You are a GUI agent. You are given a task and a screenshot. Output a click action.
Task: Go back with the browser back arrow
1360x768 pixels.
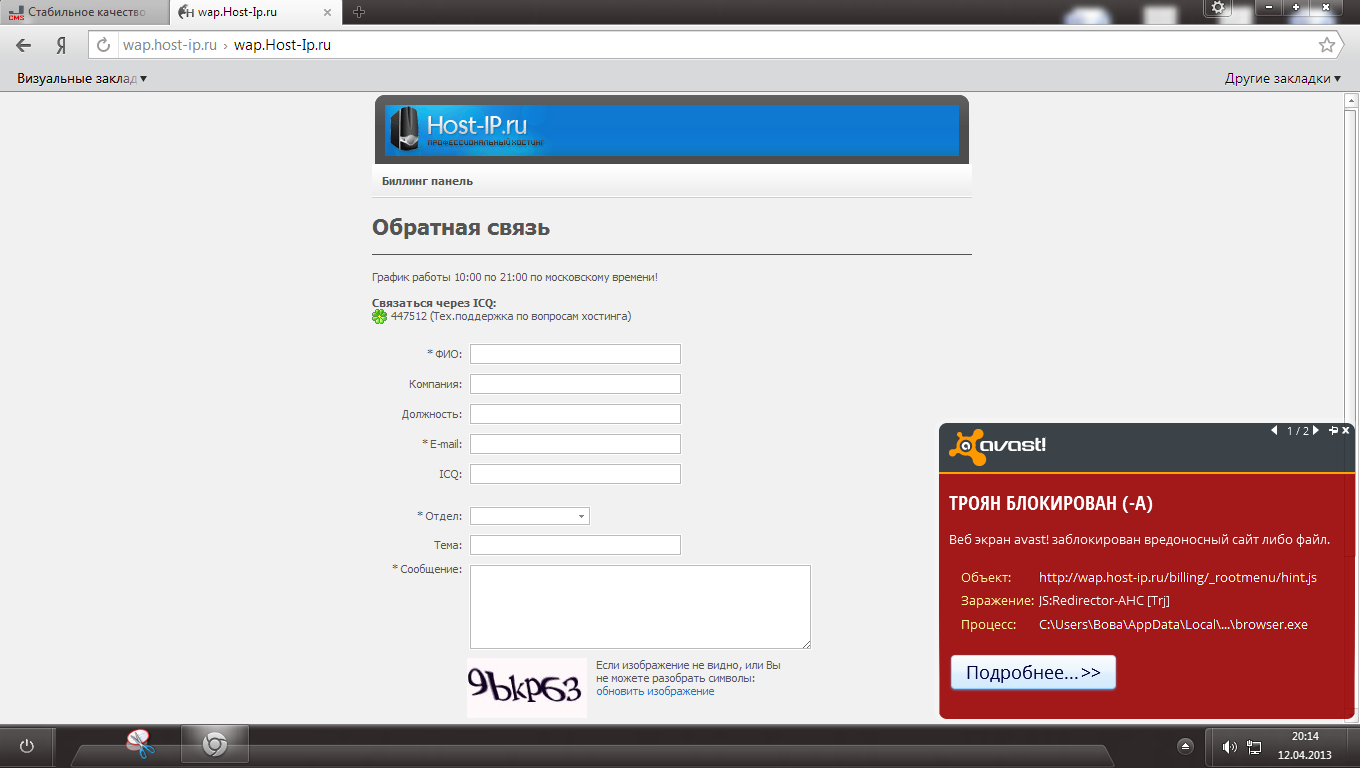pyautogui.click(x=24, y=45)
